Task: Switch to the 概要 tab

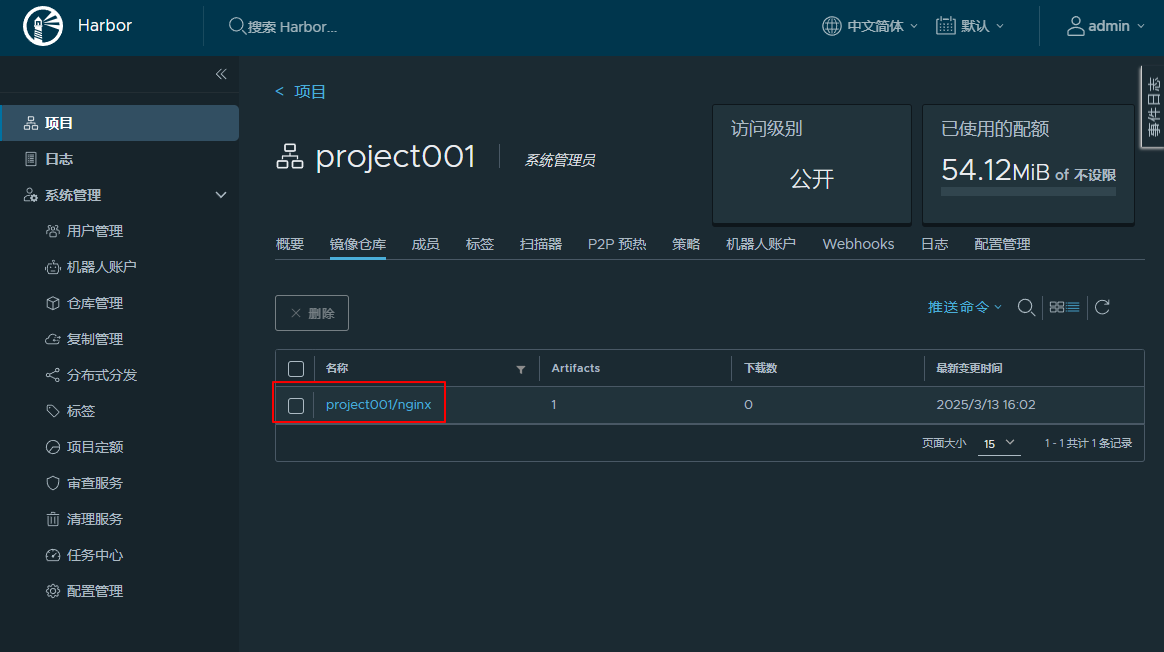Action: 290,244
